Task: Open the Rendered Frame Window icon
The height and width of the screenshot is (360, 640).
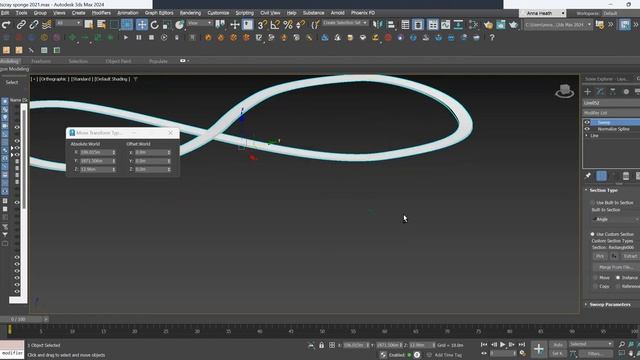Action: 501,25
